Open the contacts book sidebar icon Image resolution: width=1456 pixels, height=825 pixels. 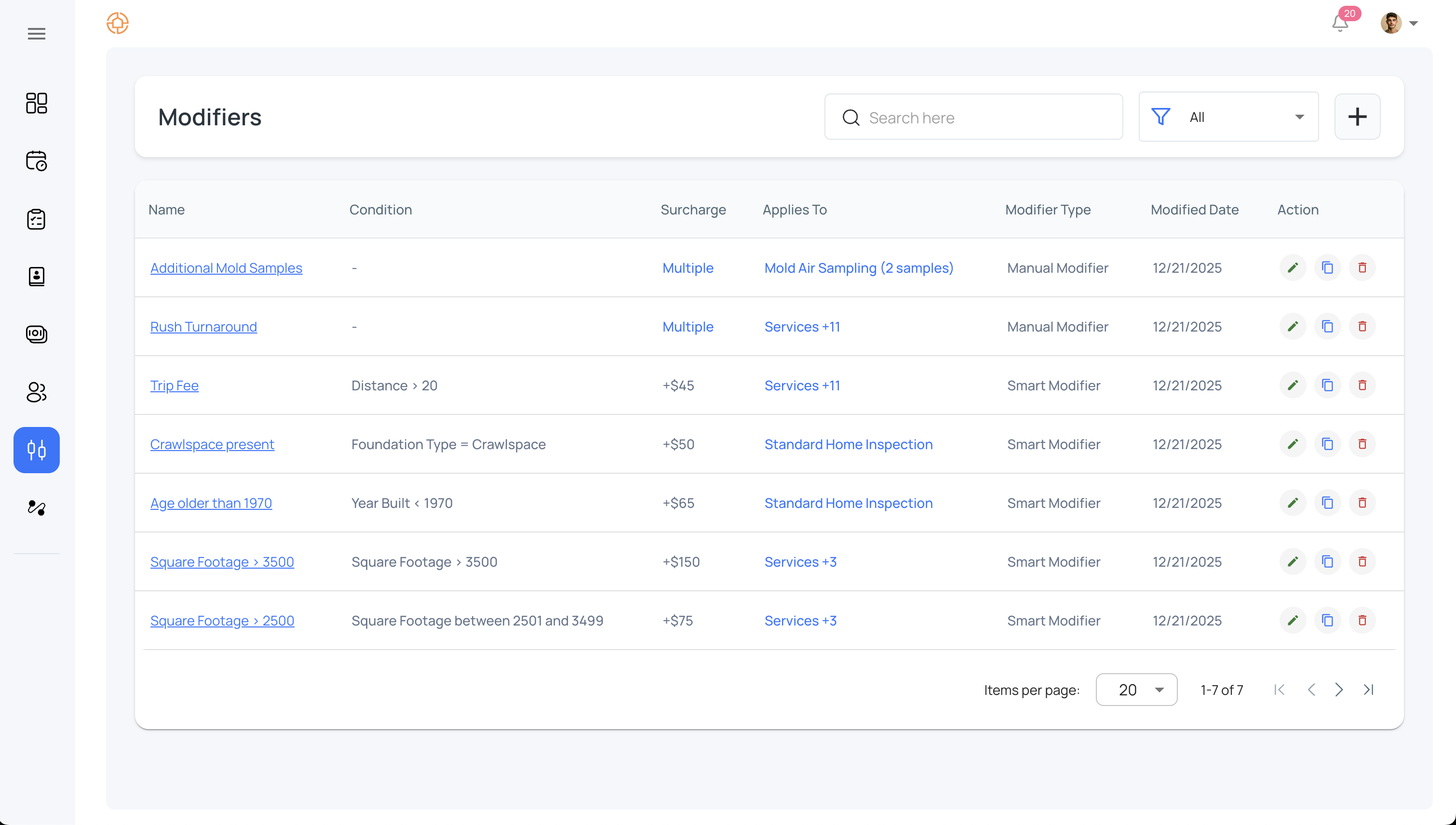36,277
